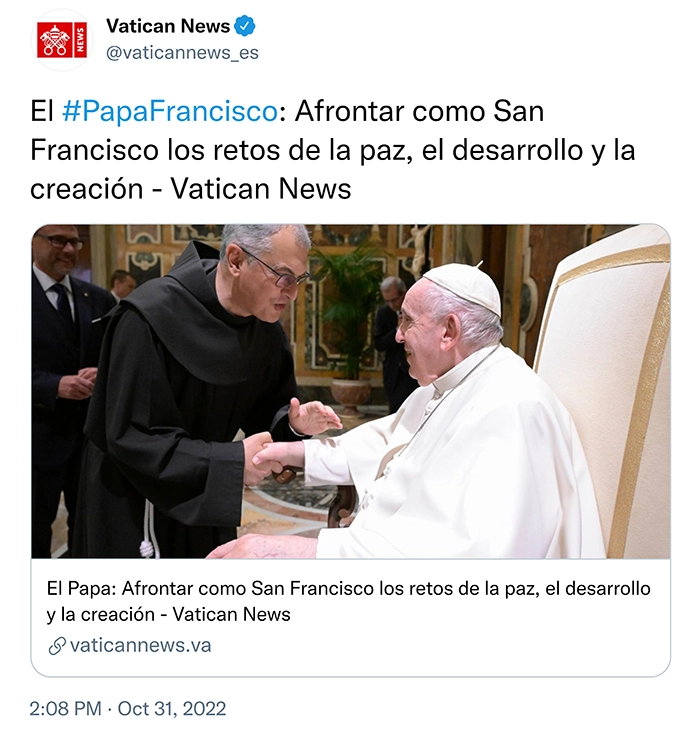Visit the vaticannews.va domain link

140,646
